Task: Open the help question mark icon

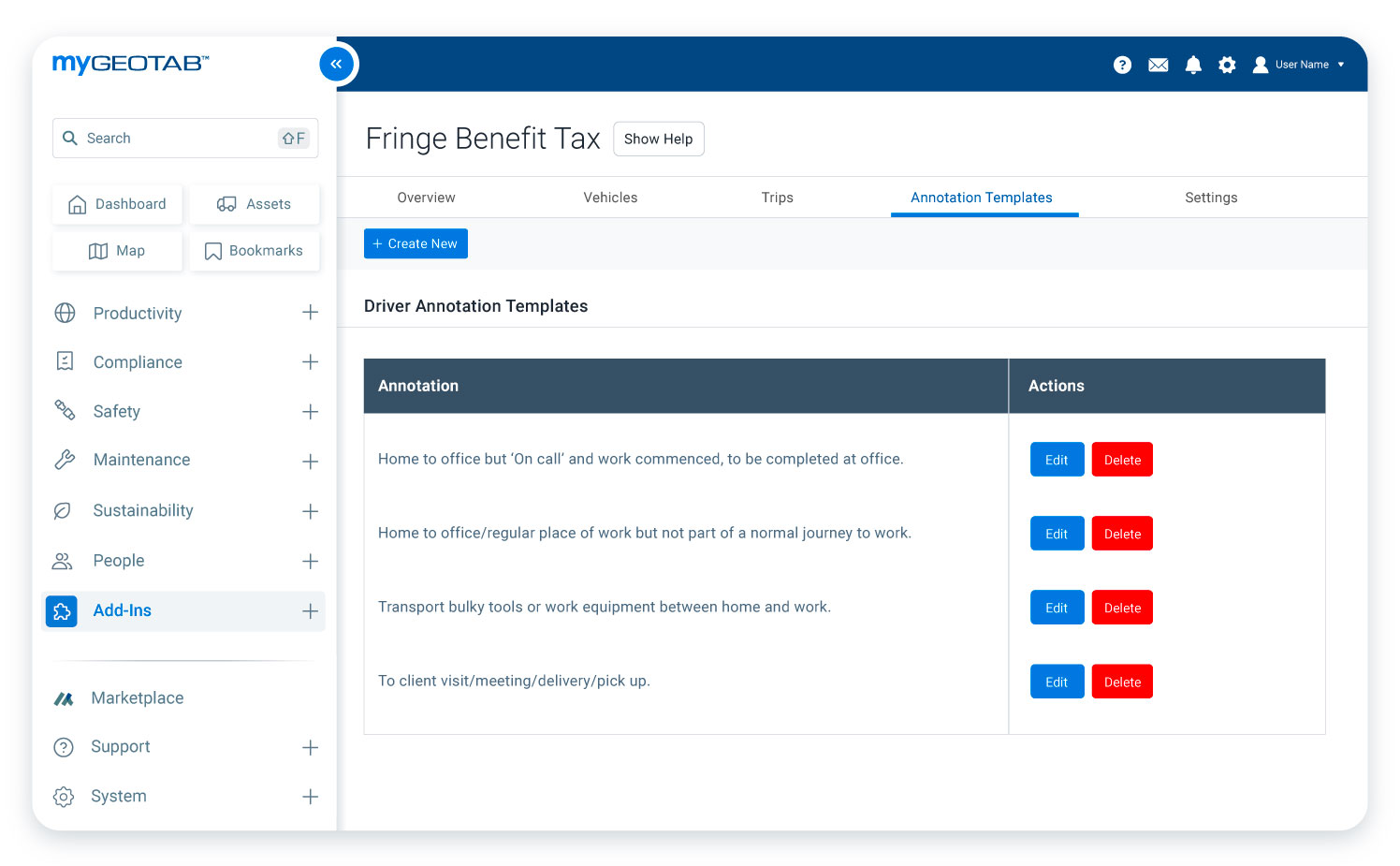Action: point(1122,65)
